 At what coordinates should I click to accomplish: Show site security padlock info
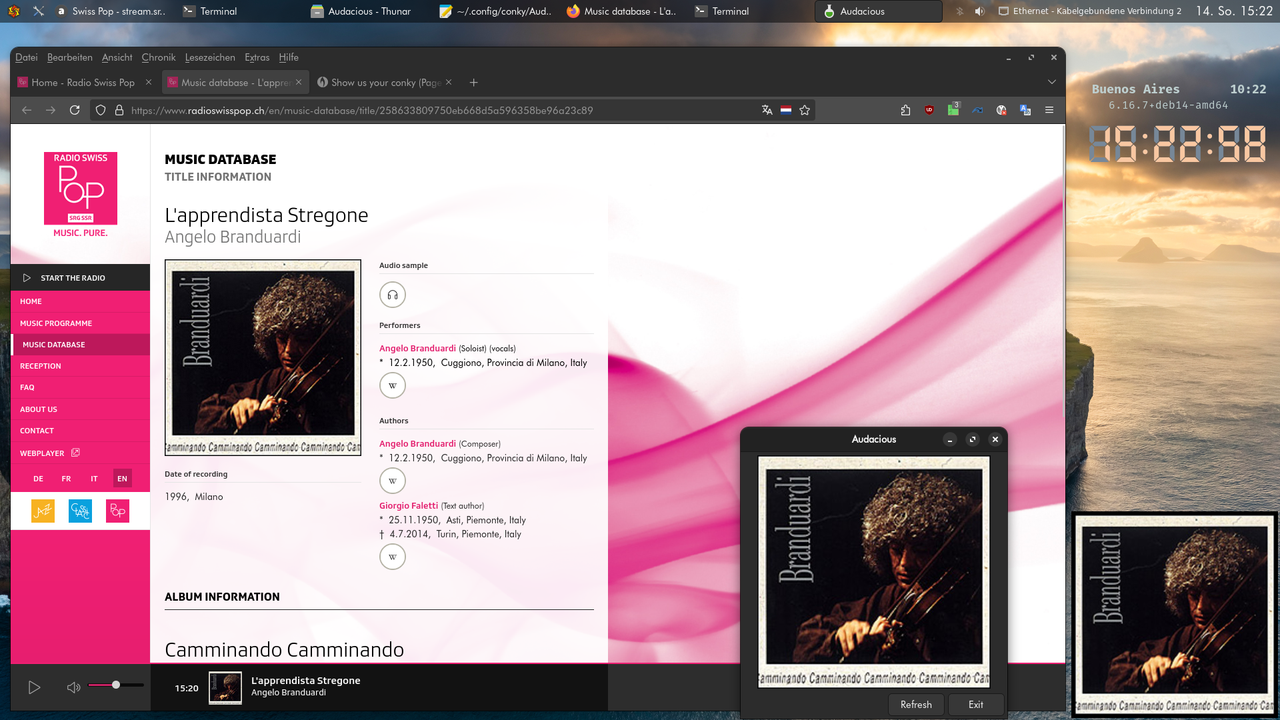tap(119, 110)
